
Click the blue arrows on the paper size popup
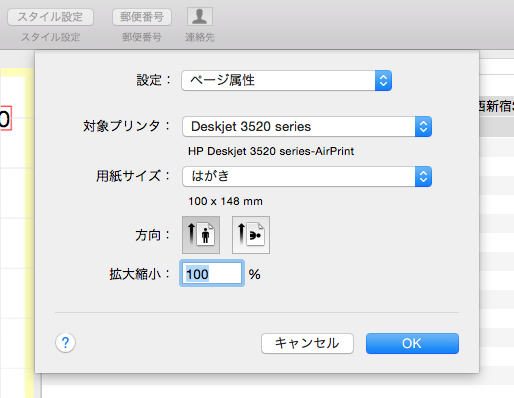[423, 176]
